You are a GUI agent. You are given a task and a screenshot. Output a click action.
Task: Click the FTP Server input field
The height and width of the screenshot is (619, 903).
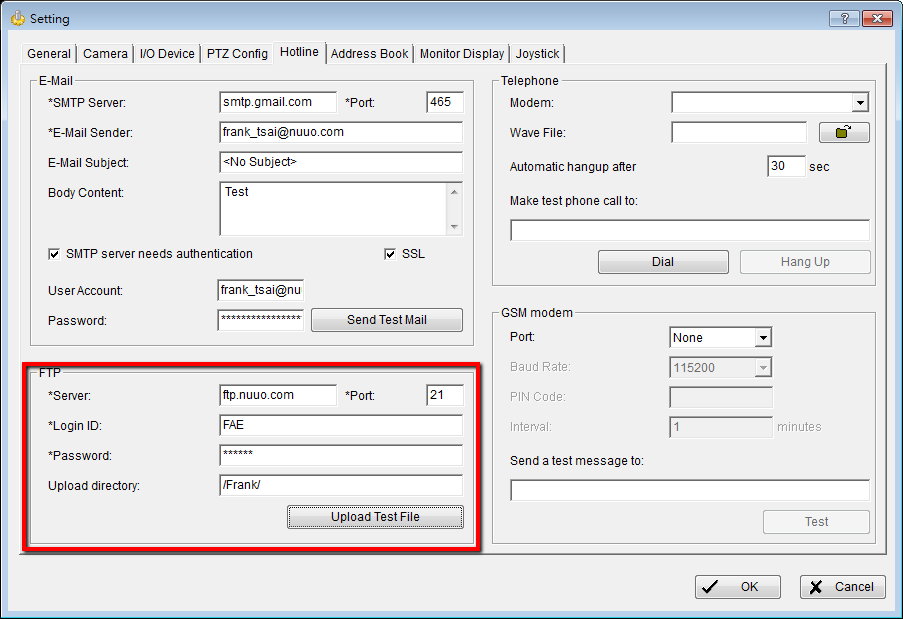pyautogui.click(x=278, y=395)
